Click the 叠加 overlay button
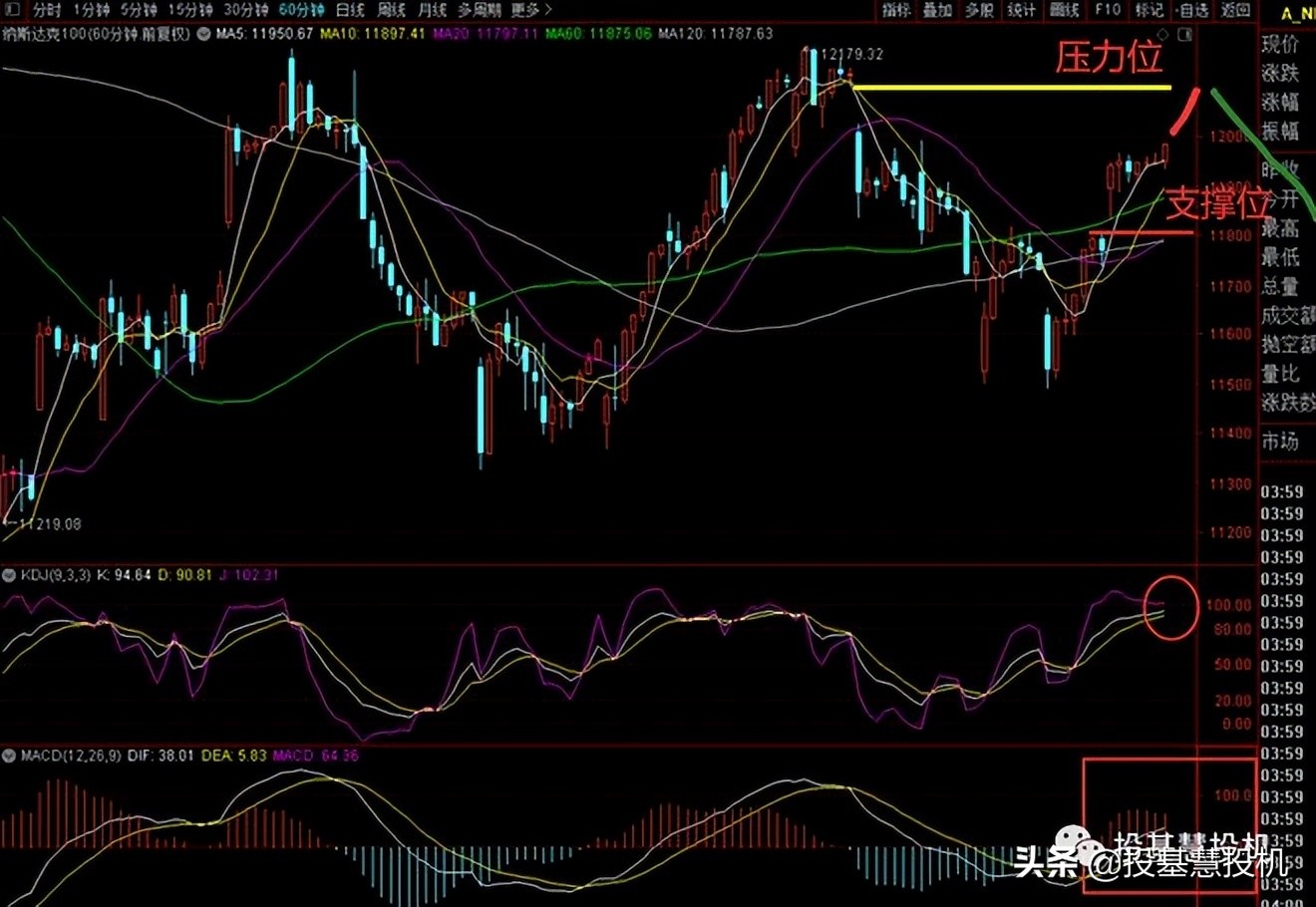This screenshot has width=1316, height=907. coord(937,10)
